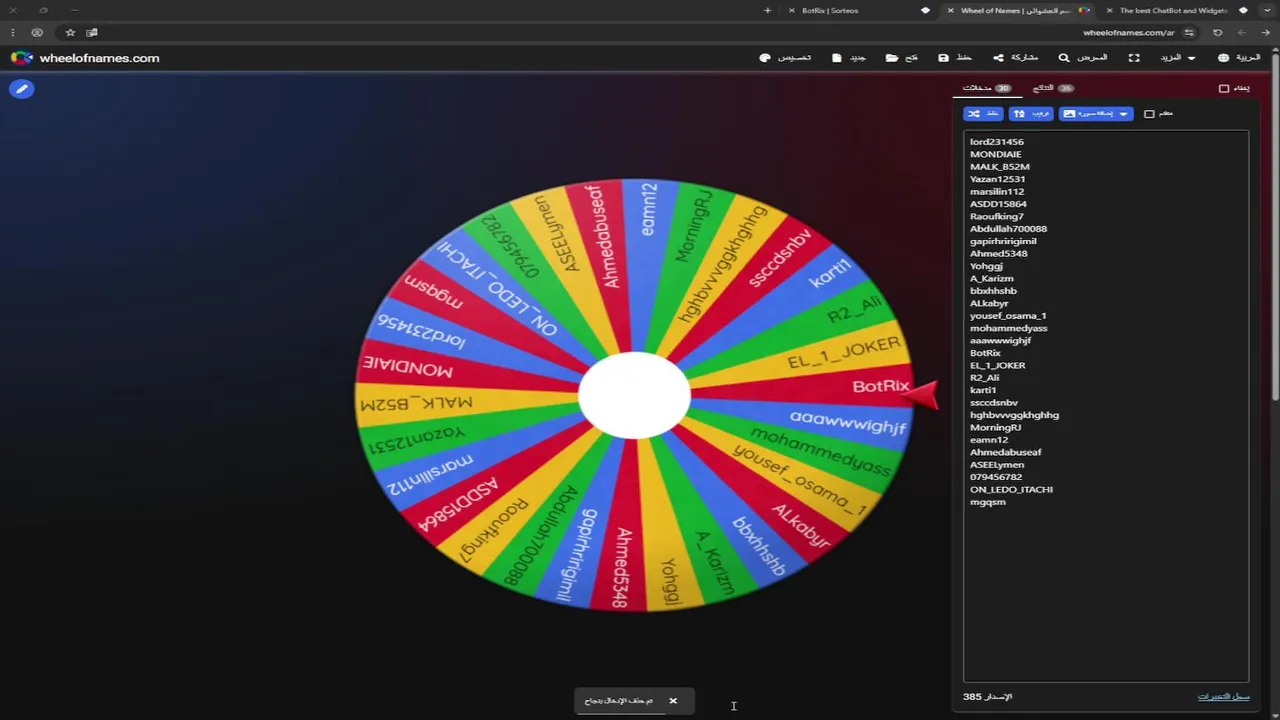1280x720 pixels.
Task: Click 'MALK_B52M' in the entries list
Action: point(999,167)
